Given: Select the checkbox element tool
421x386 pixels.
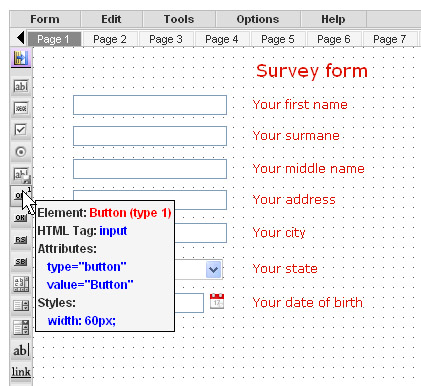Looking at the screenshot, I should 21,130.
